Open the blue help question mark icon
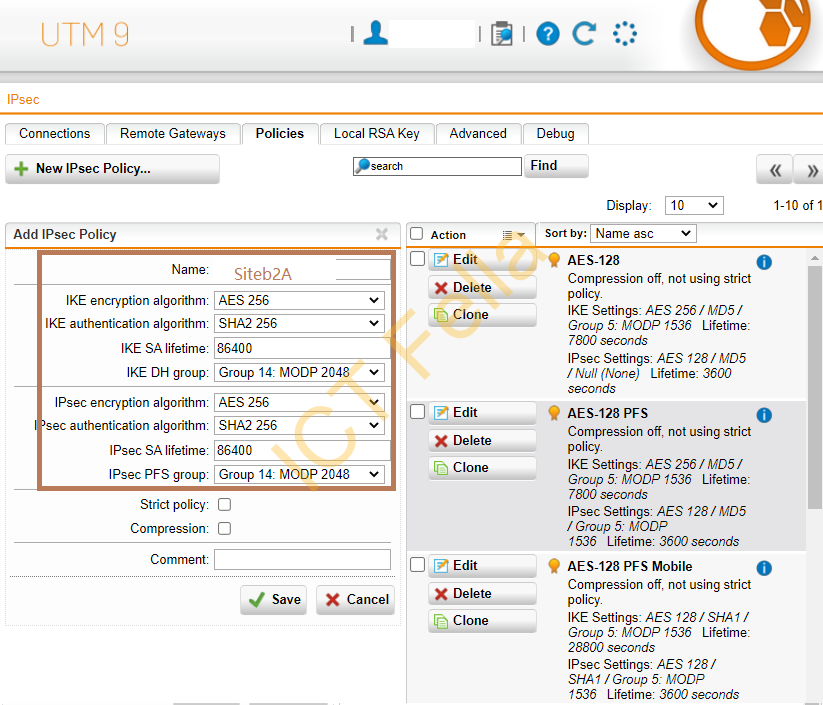 548,34
